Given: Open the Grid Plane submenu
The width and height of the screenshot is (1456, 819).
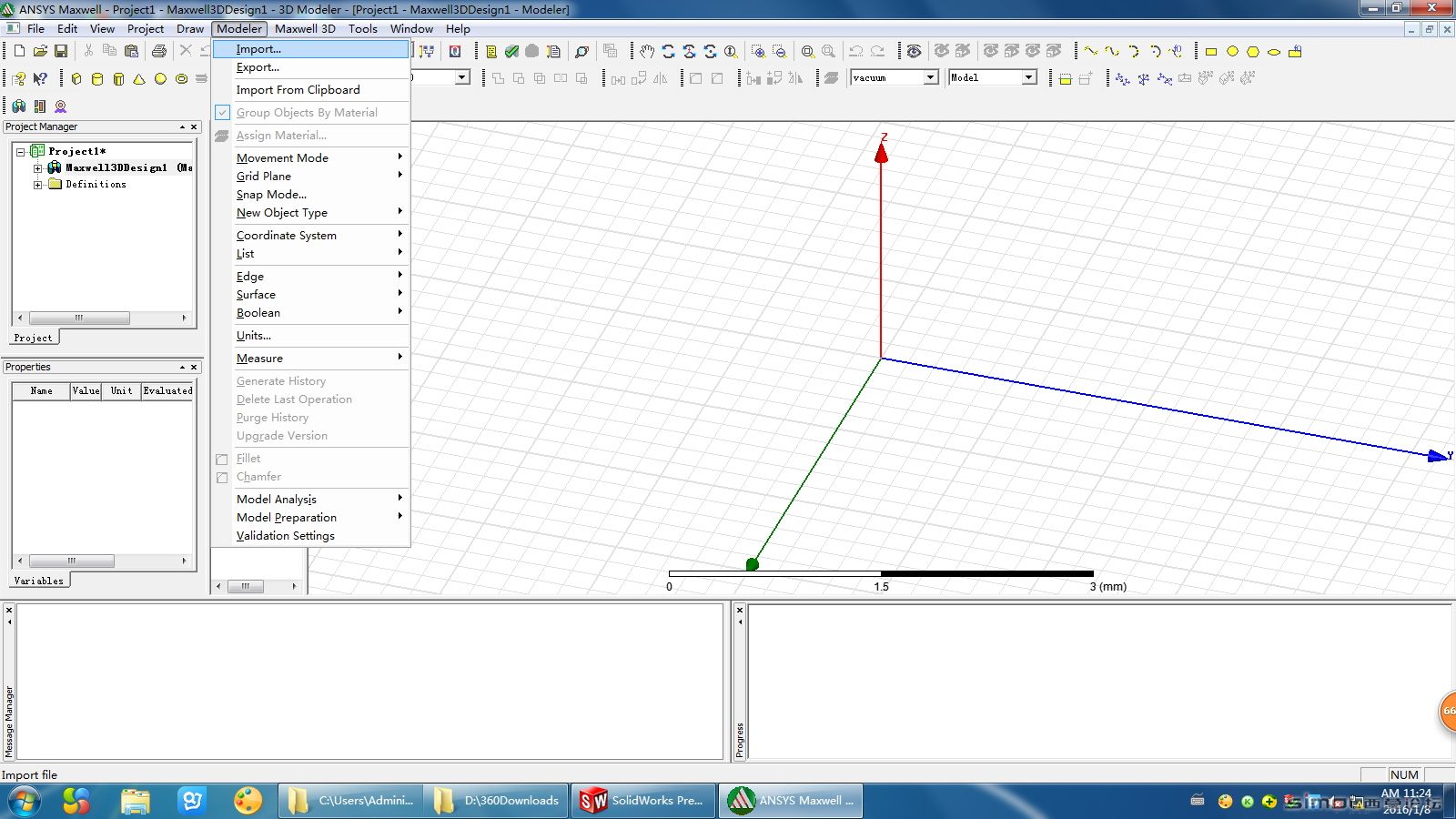Looking at the screenshot, I should pos(311,176).
